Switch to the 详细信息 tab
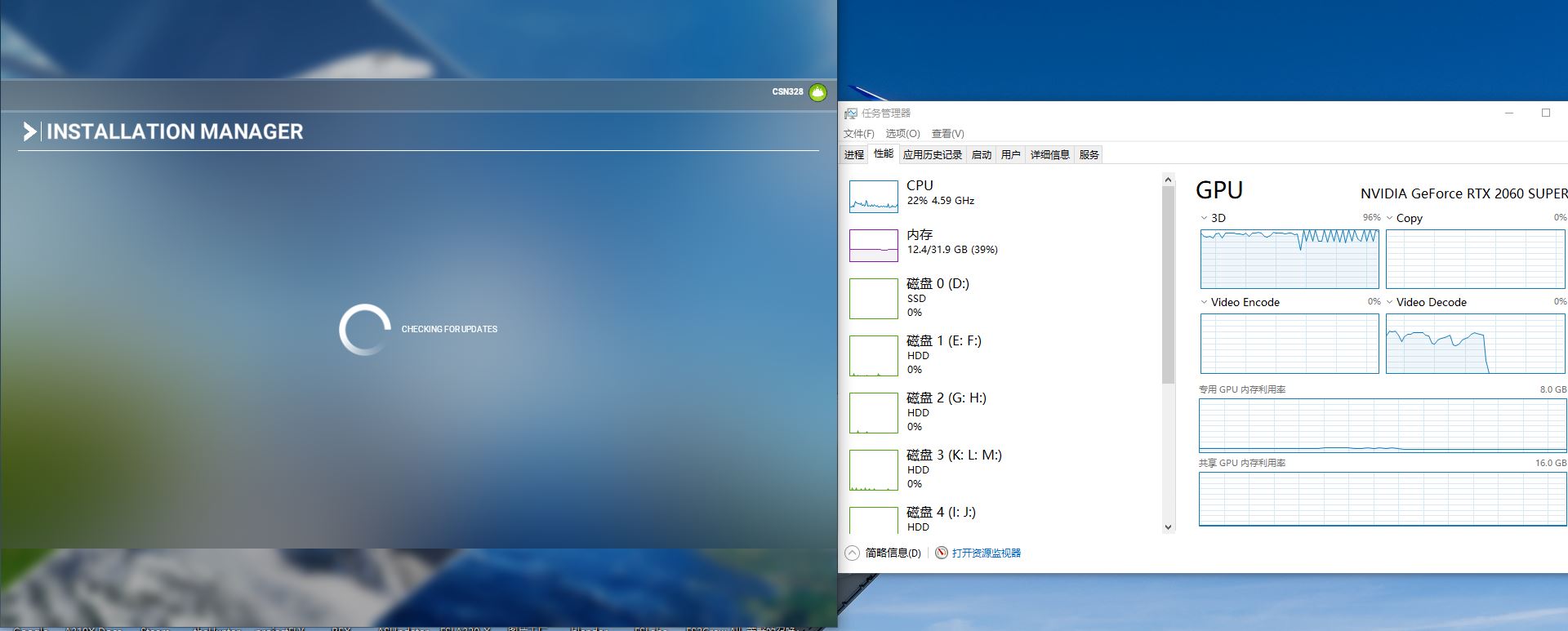The width and height of the screenshot is (1568, 631). [1049, 154]
